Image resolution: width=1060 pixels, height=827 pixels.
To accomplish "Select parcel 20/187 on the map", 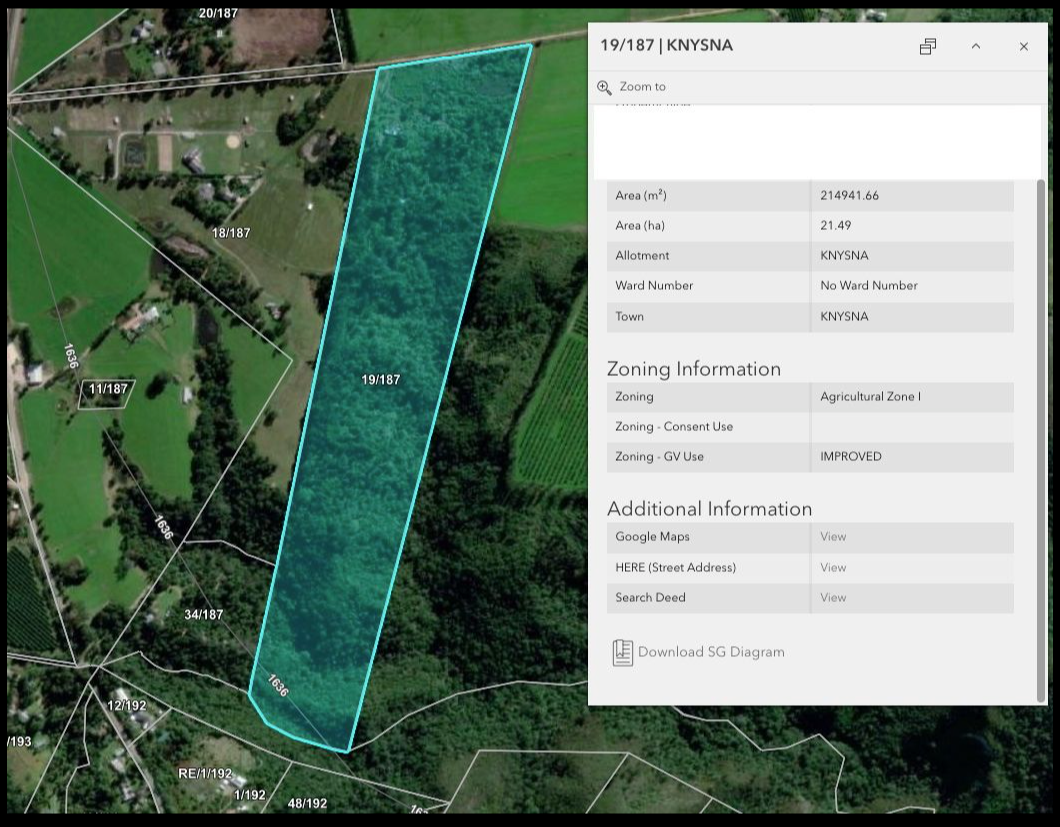I will pyautogui.click(x=218, y=13).
